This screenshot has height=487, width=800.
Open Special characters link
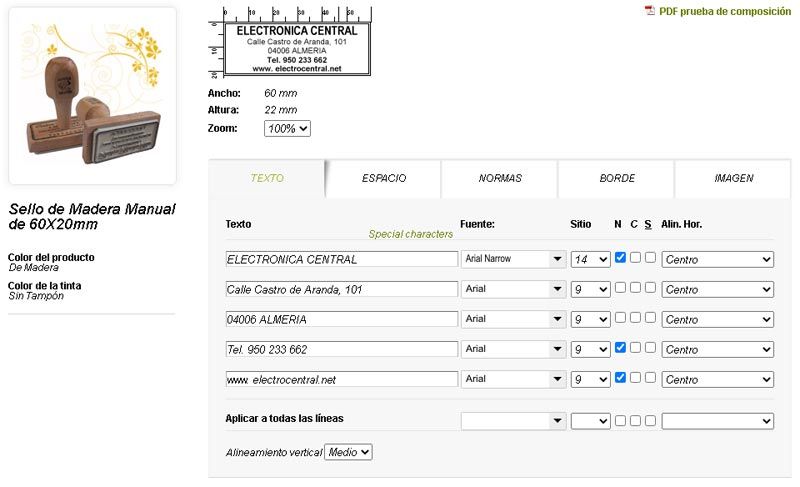[411, 234]
